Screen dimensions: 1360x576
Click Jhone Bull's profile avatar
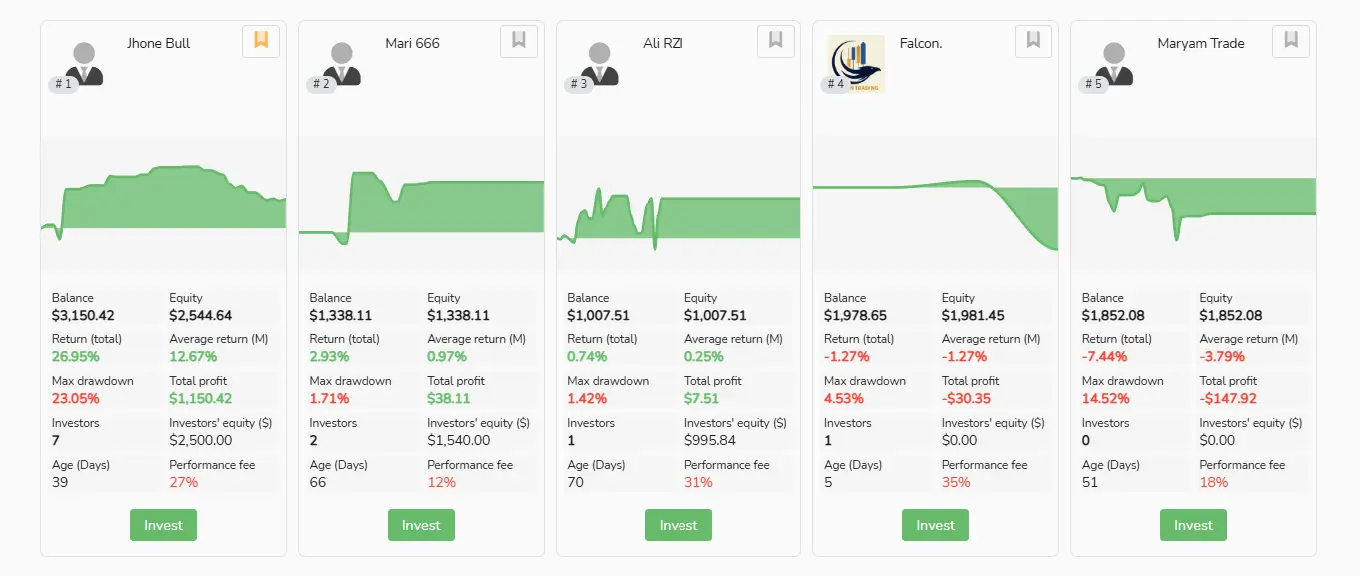tap(85, 63)
